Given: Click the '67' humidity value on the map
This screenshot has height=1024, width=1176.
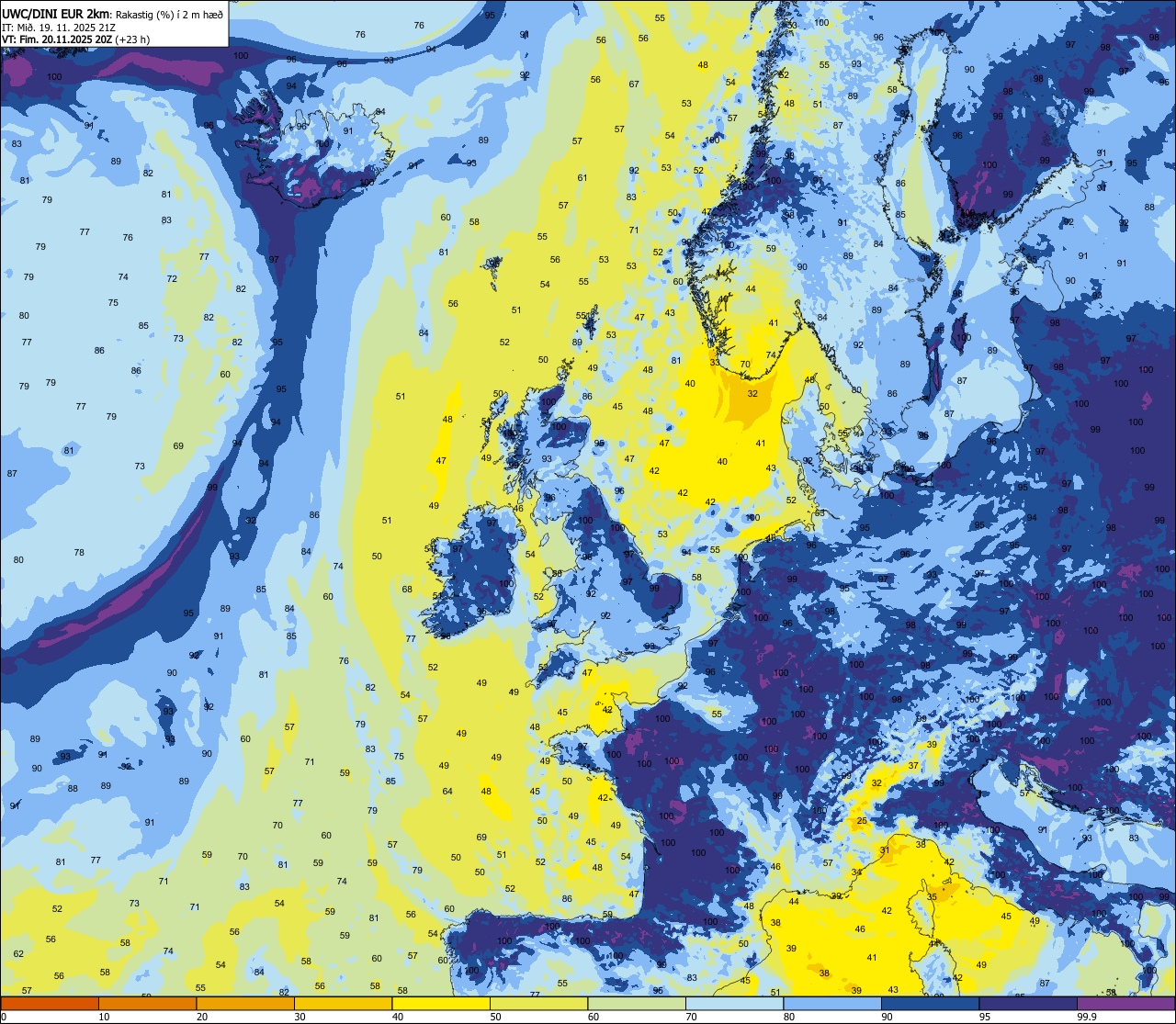Looking at the screenshot, I should (634, 84).
